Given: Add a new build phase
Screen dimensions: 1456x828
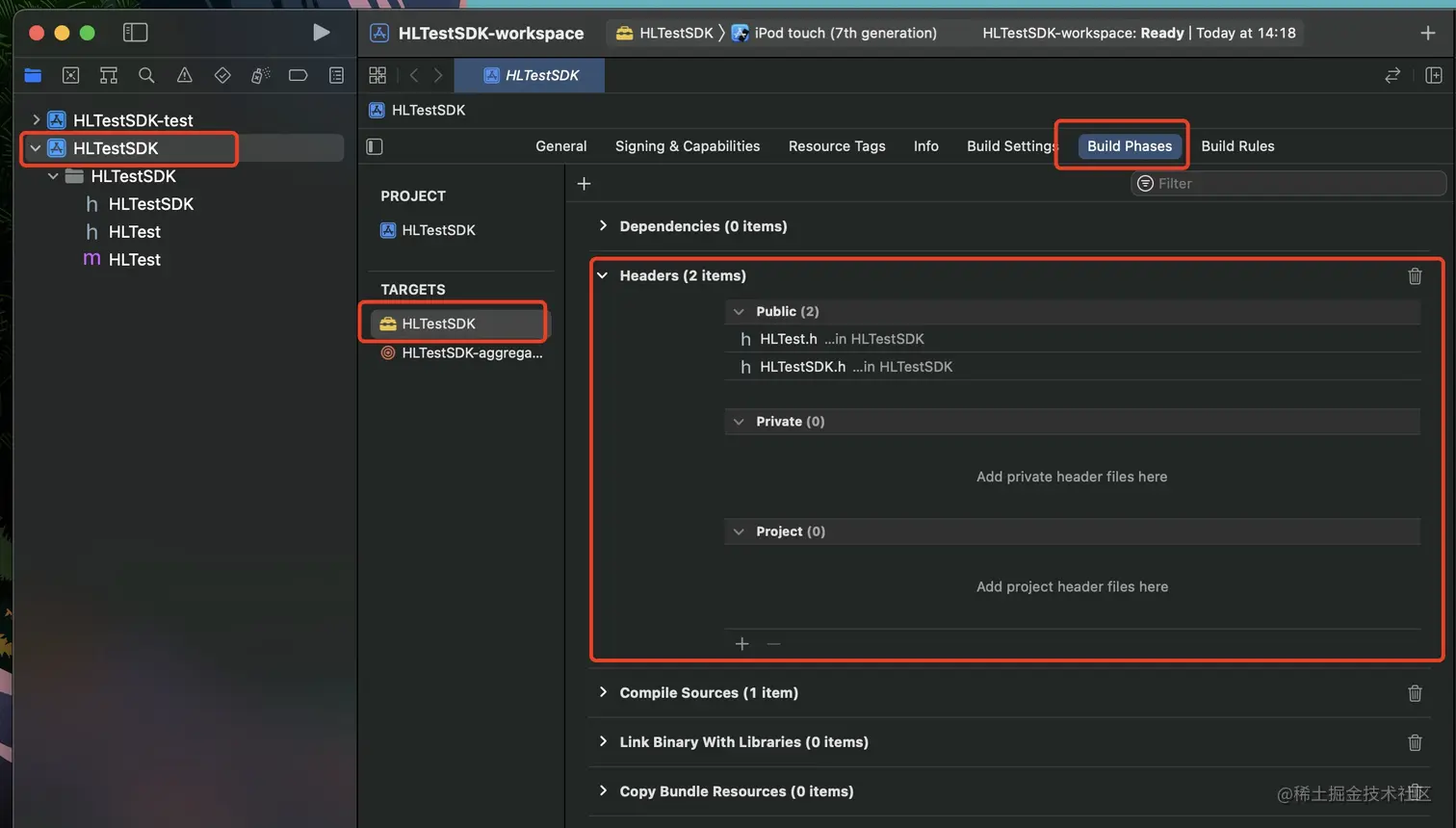Looking at the screenshot, I should point(584,184).
